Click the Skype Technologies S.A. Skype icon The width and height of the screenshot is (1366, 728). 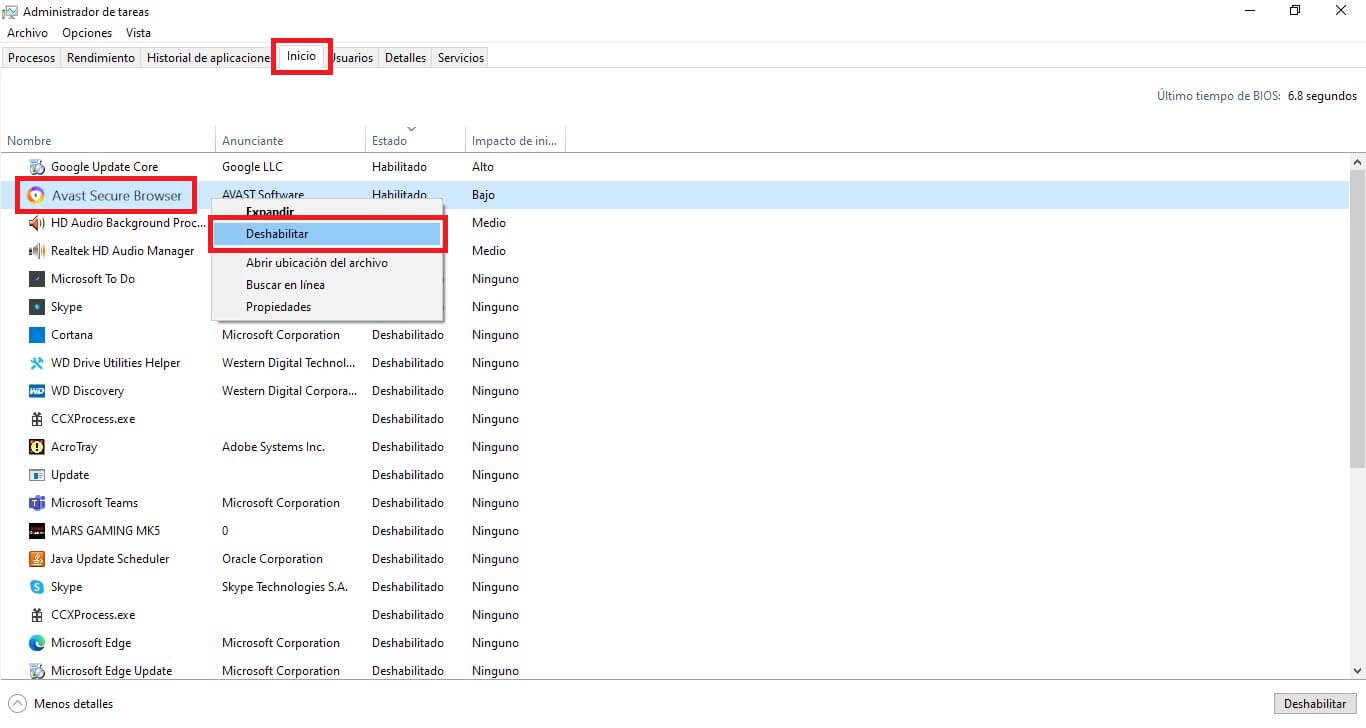[37, 587]
